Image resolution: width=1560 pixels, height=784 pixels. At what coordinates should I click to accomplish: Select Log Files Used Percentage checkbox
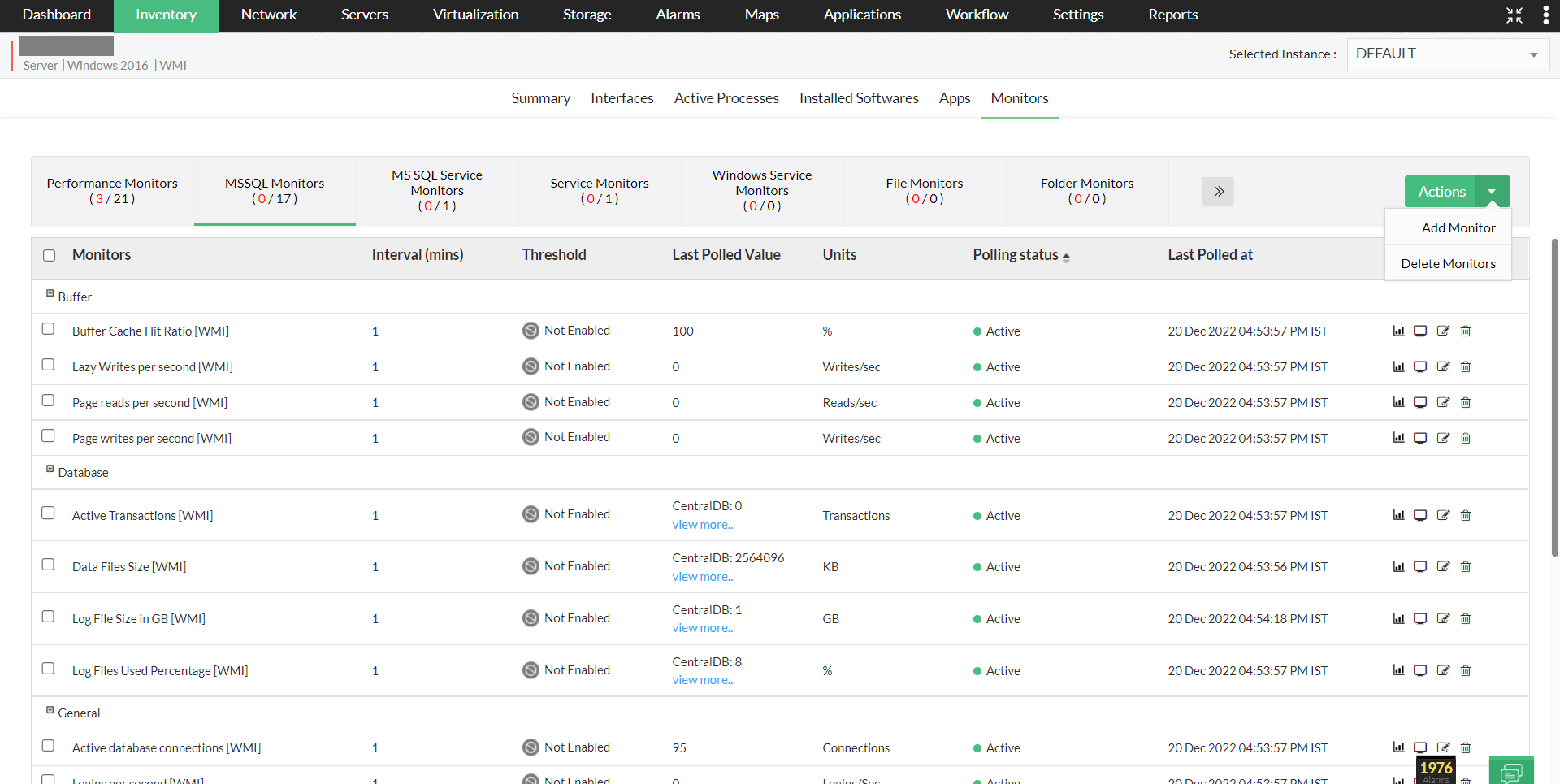[49, 669]
